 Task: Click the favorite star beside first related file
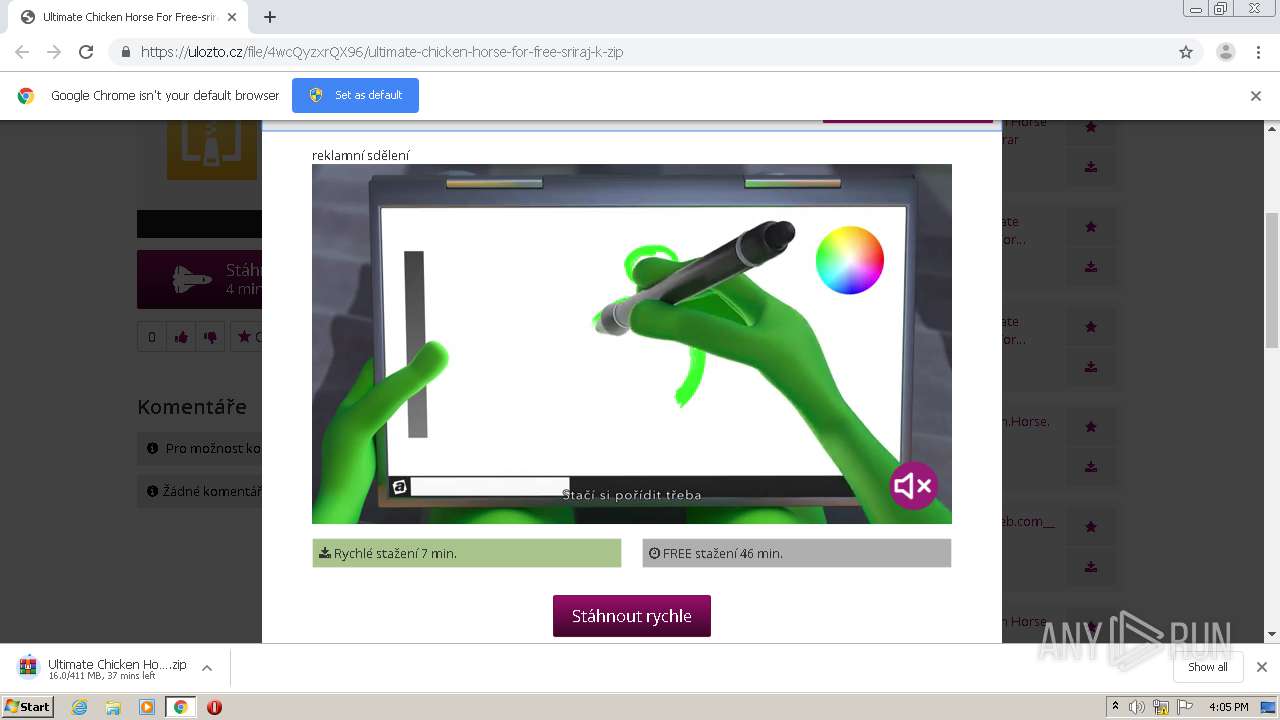[1091, 127]
